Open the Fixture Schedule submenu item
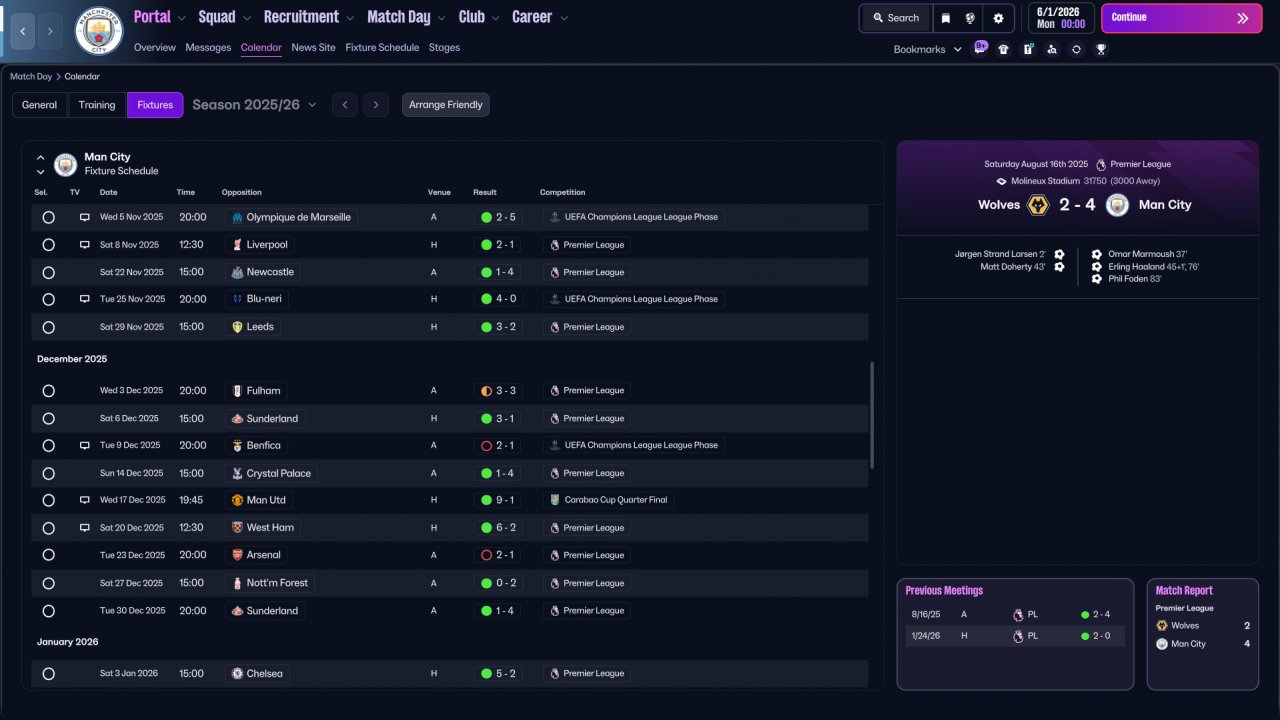Screen dimensions: 1280x720 pyautogui.click(x=382, y=47)
